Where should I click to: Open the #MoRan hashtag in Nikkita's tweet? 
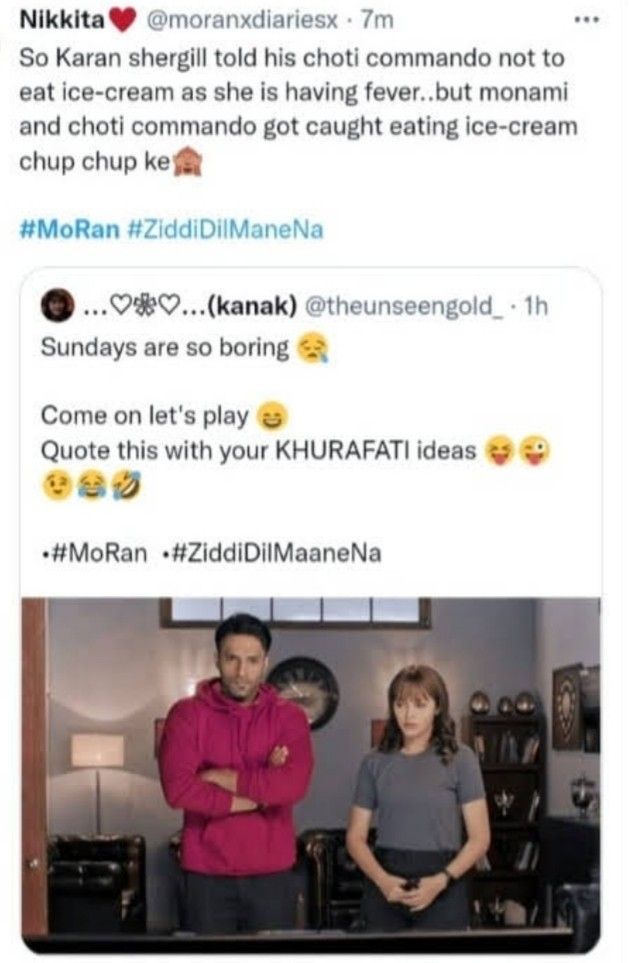[69, 230]
